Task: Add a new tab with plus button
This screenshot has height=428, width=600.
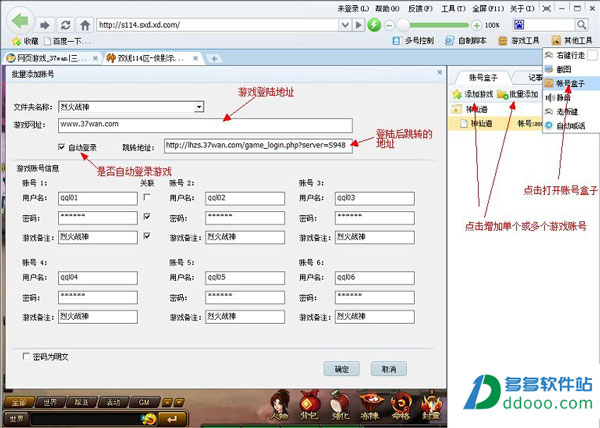Action: 214,59
